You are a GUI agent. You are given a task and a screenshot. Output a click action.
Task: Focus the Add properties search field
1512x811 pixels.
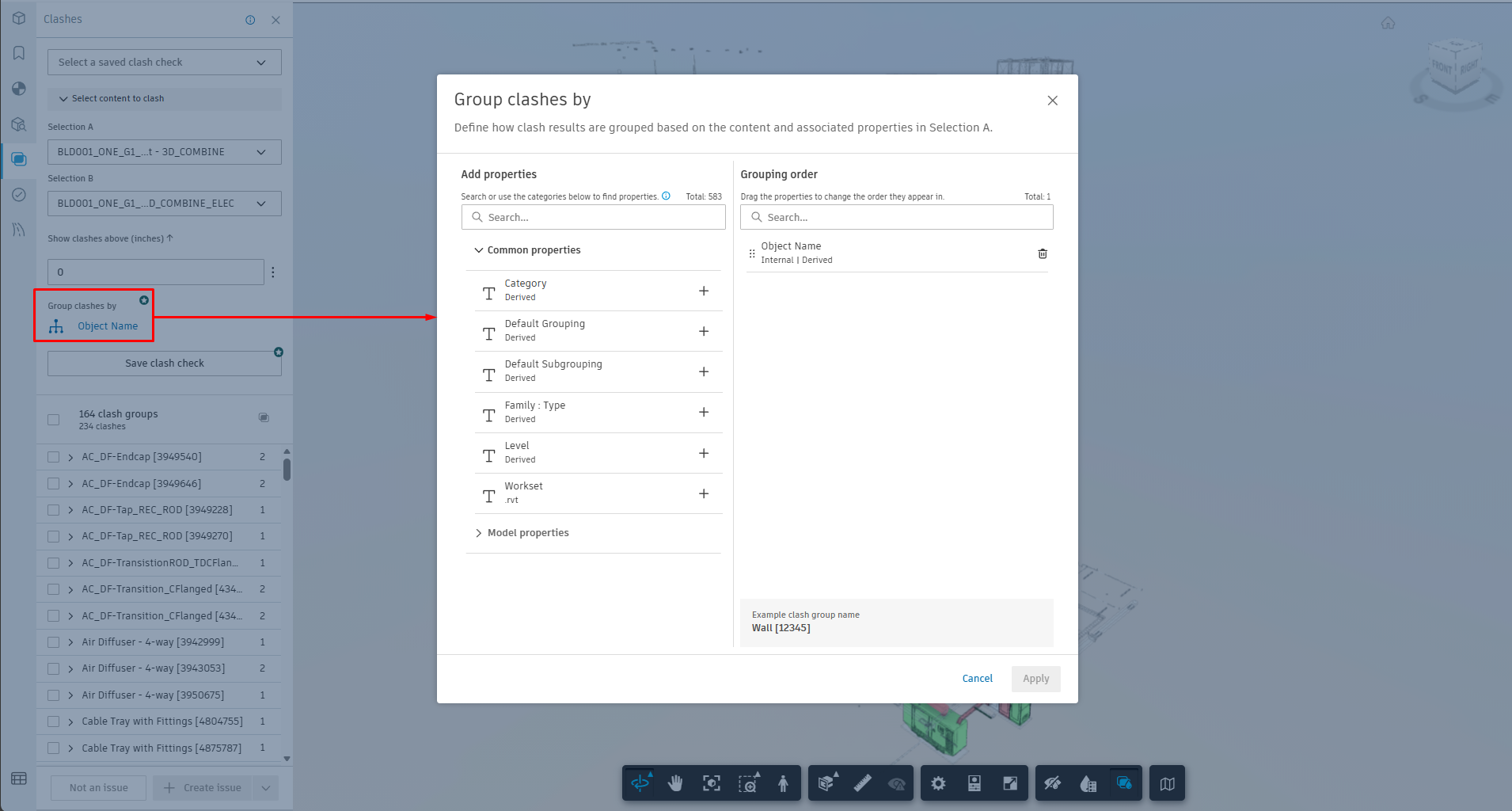(593, 217)
